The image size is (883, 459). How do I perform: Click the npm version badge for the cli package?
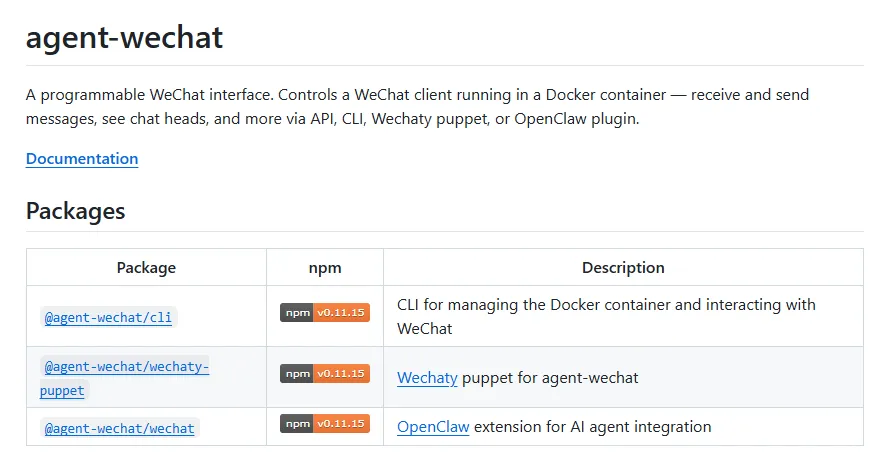click(325, 312)
